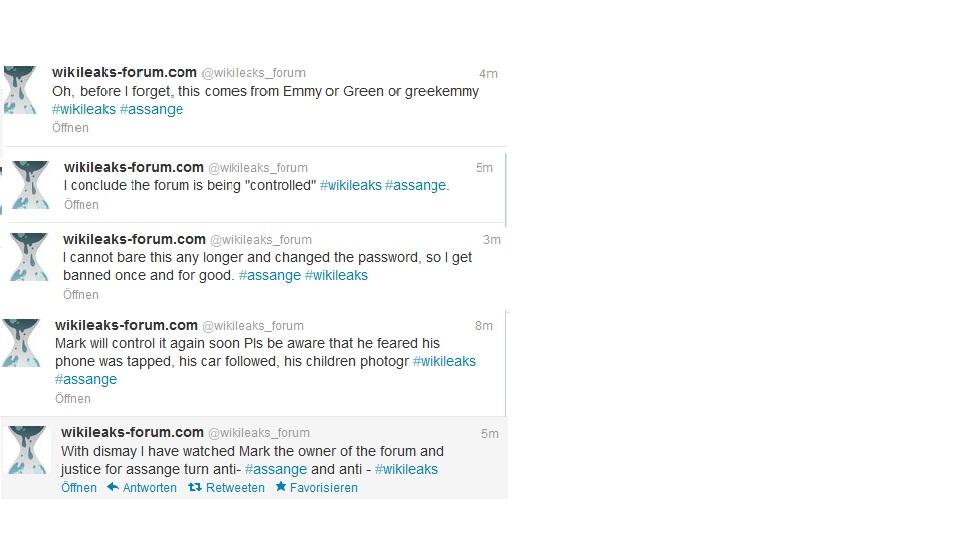
Task: Expand the "controlled" tweet via Öffnen
Action: click(x=81, y=204)
